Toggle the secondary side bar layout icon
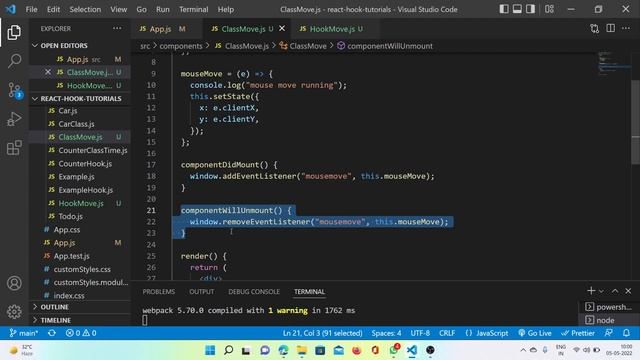640x360 pixels. point(530,9)
